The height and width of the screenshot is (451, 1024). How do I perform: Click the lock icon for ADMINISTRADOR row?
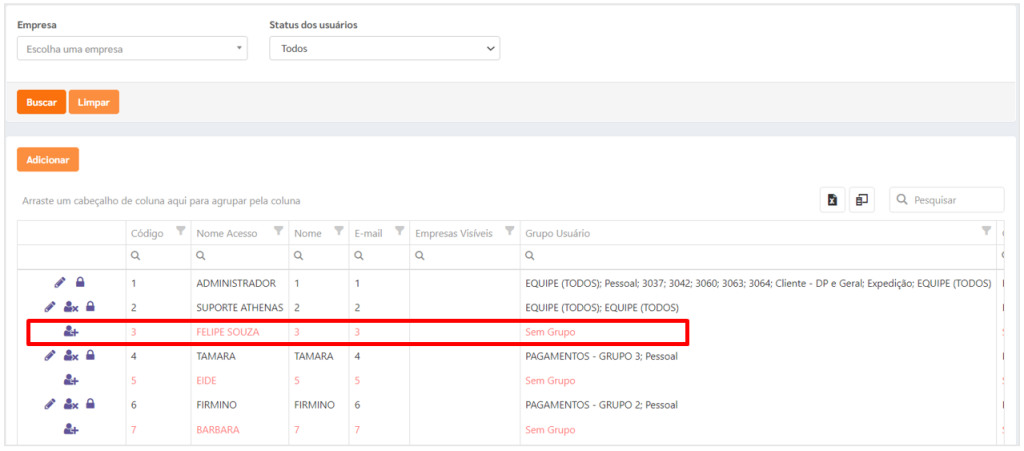80,283
